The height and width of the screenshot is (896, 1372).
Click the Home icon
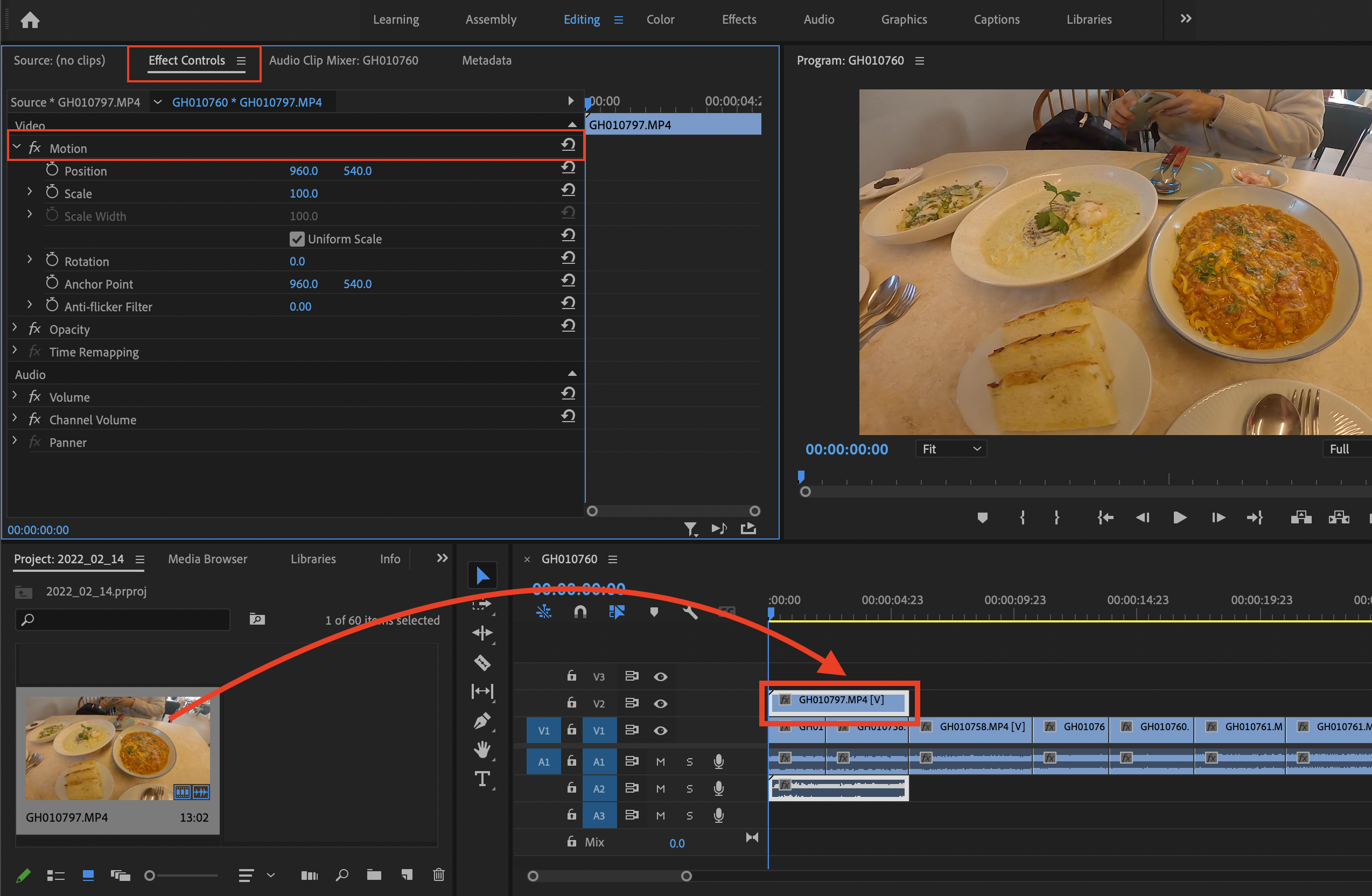(x=30, y=20)
